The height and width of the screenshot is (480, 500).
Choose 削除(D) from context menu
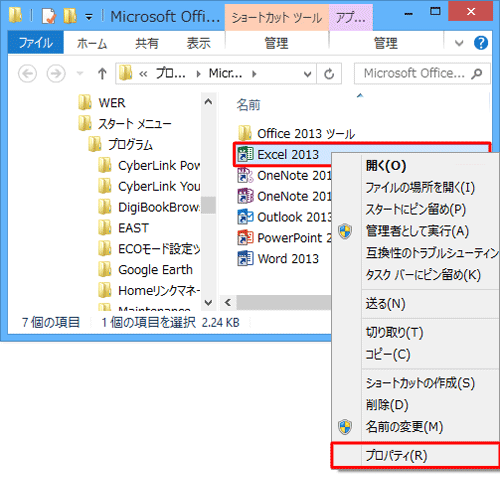pyautogui.click(x=387, y=405)
